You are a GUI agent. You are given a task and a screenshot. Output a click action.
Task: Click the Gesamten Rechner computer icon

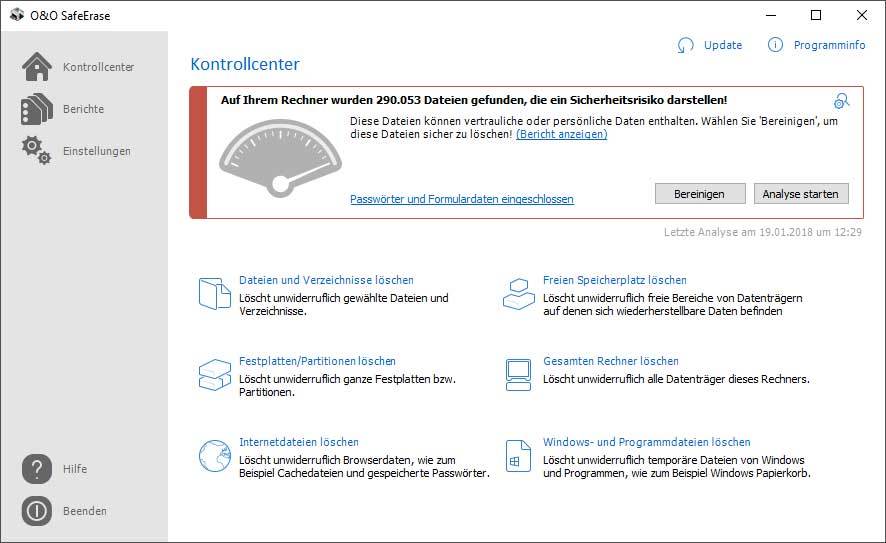pyautogui.click(x=518, y=374)
